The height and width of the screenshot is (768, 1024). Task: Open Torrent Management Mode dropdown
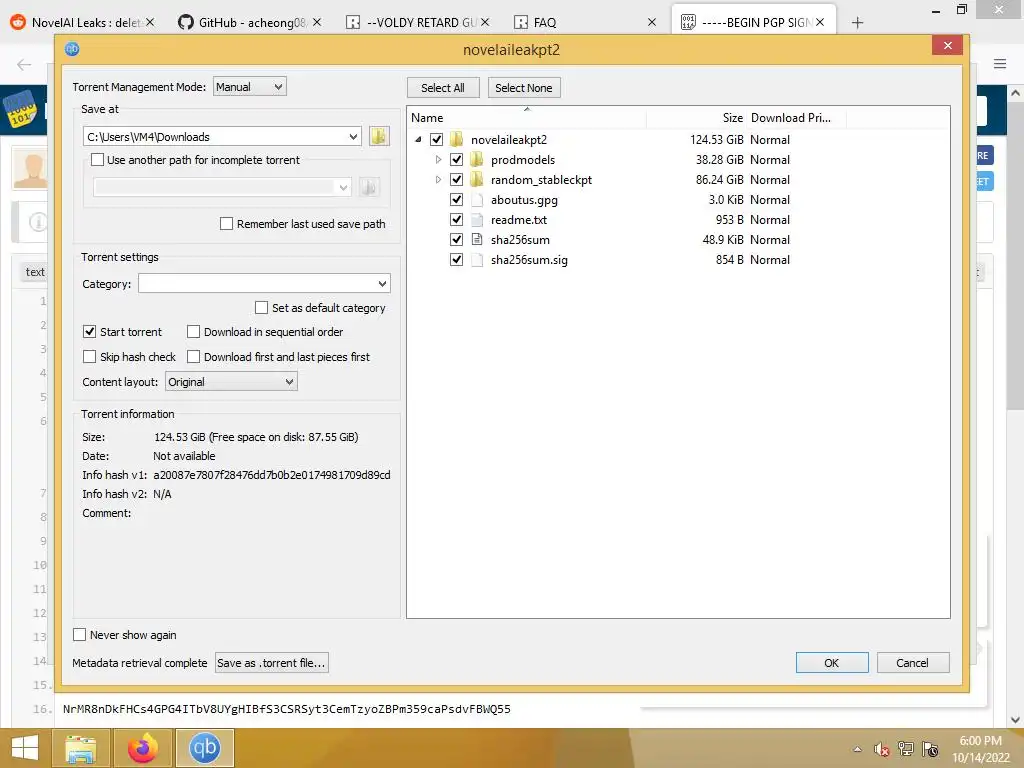click(x=249, y=86)
